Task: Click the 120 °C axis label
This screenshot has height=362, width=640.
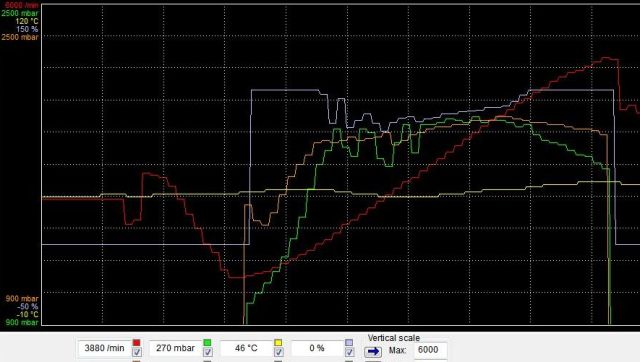Action: 27,21
